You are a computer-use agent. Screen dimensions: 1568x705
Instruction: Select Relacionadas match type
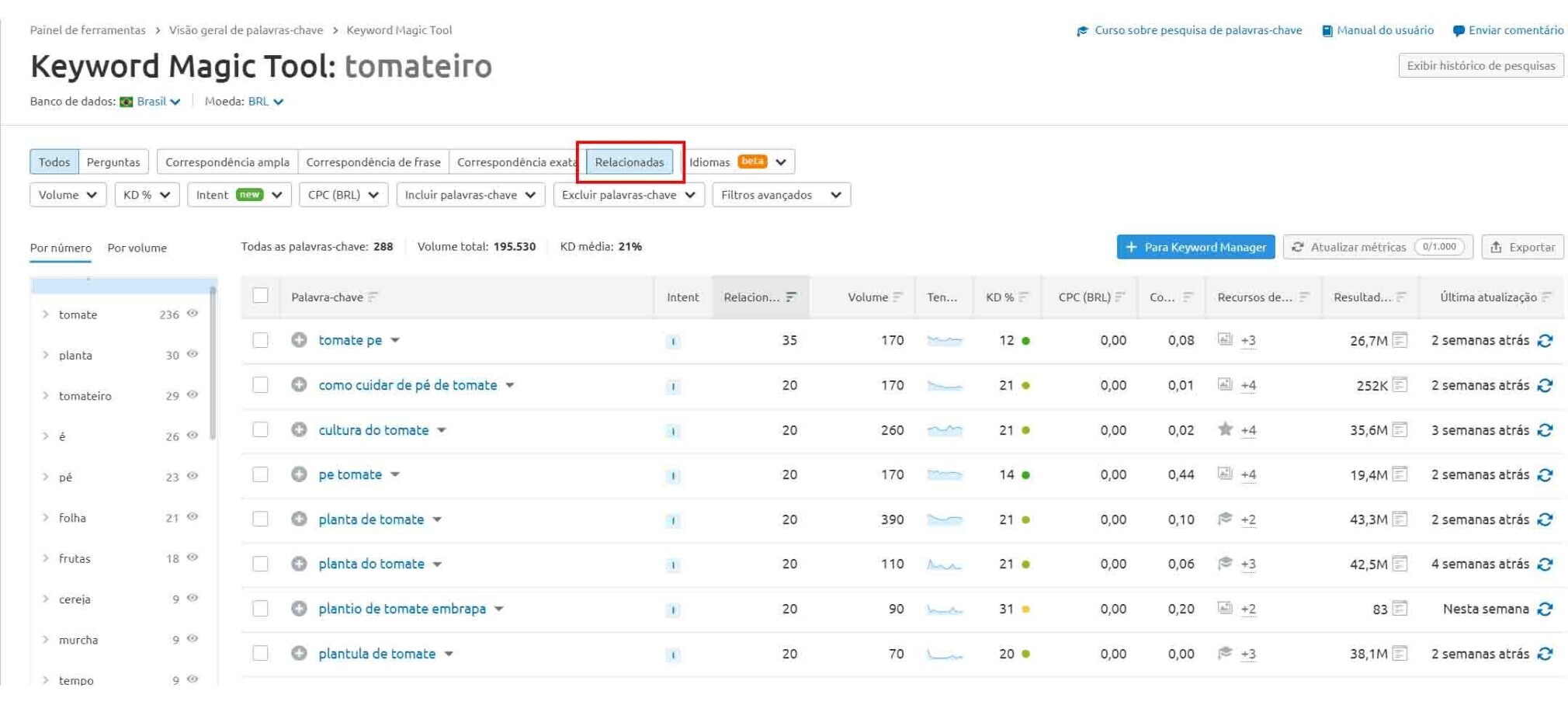pos(630,162)
